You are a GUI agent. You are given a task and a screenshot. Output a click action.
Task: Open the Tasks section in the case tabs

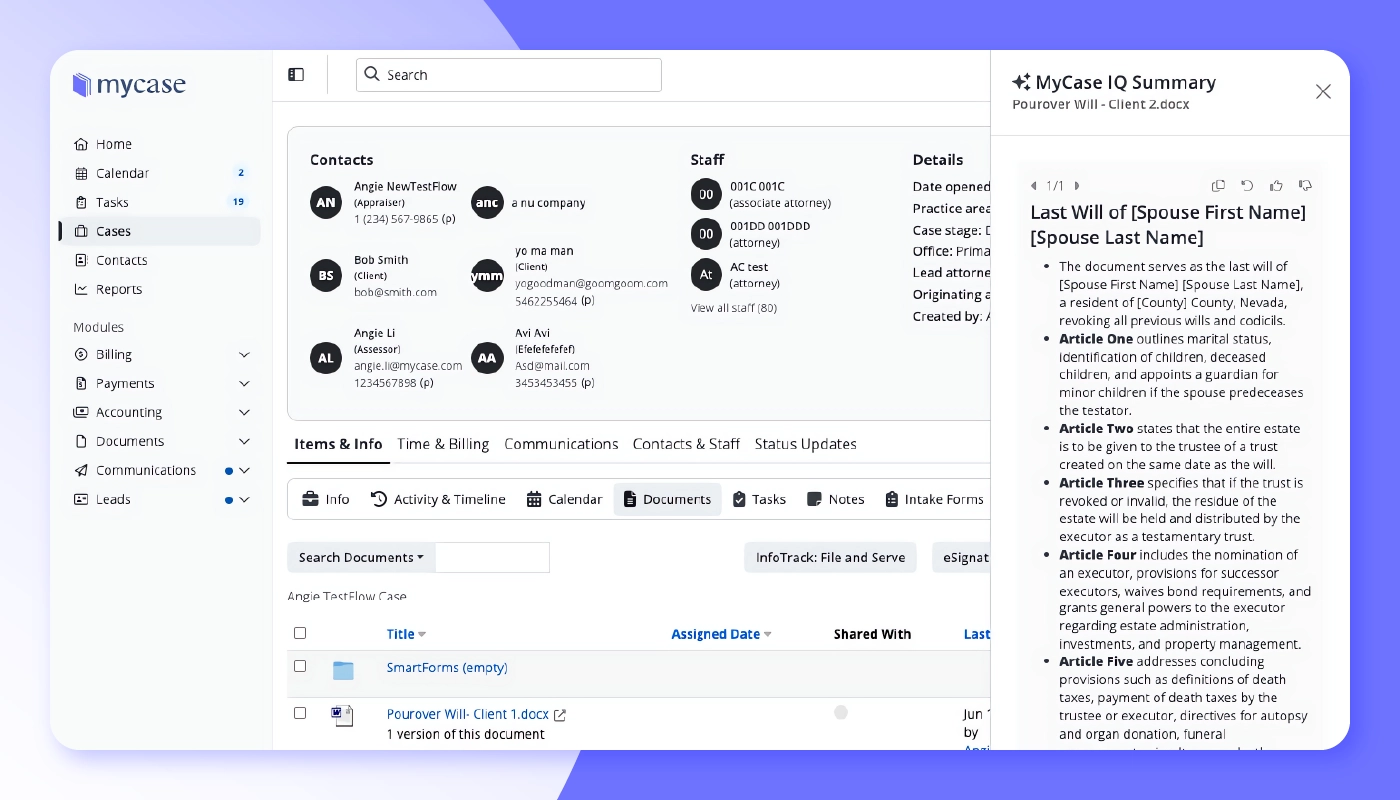tap(759, 499)
